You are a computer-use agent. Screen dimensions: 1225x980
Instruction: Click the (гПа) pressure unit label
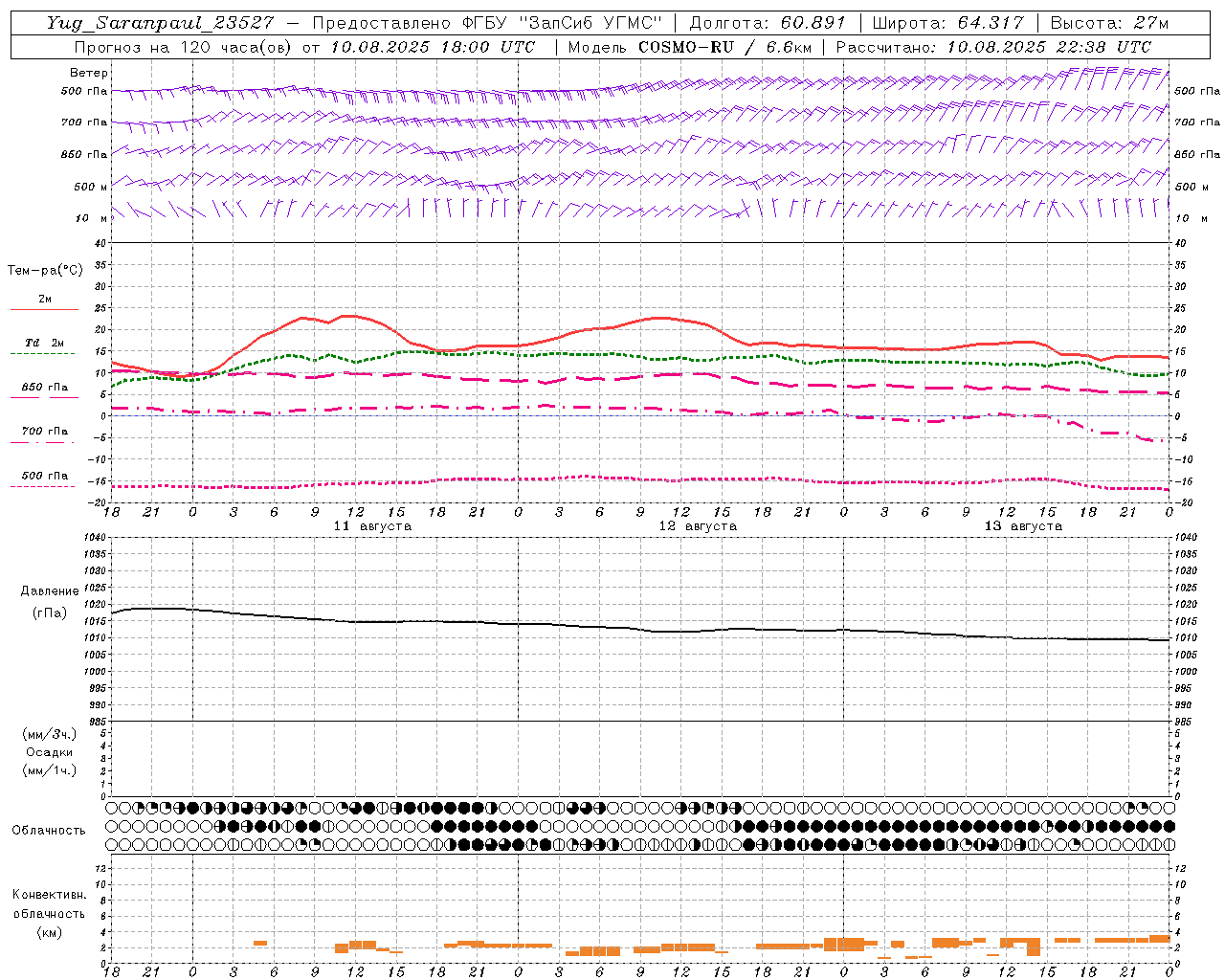pyautogui.click(x=50, y=612)
